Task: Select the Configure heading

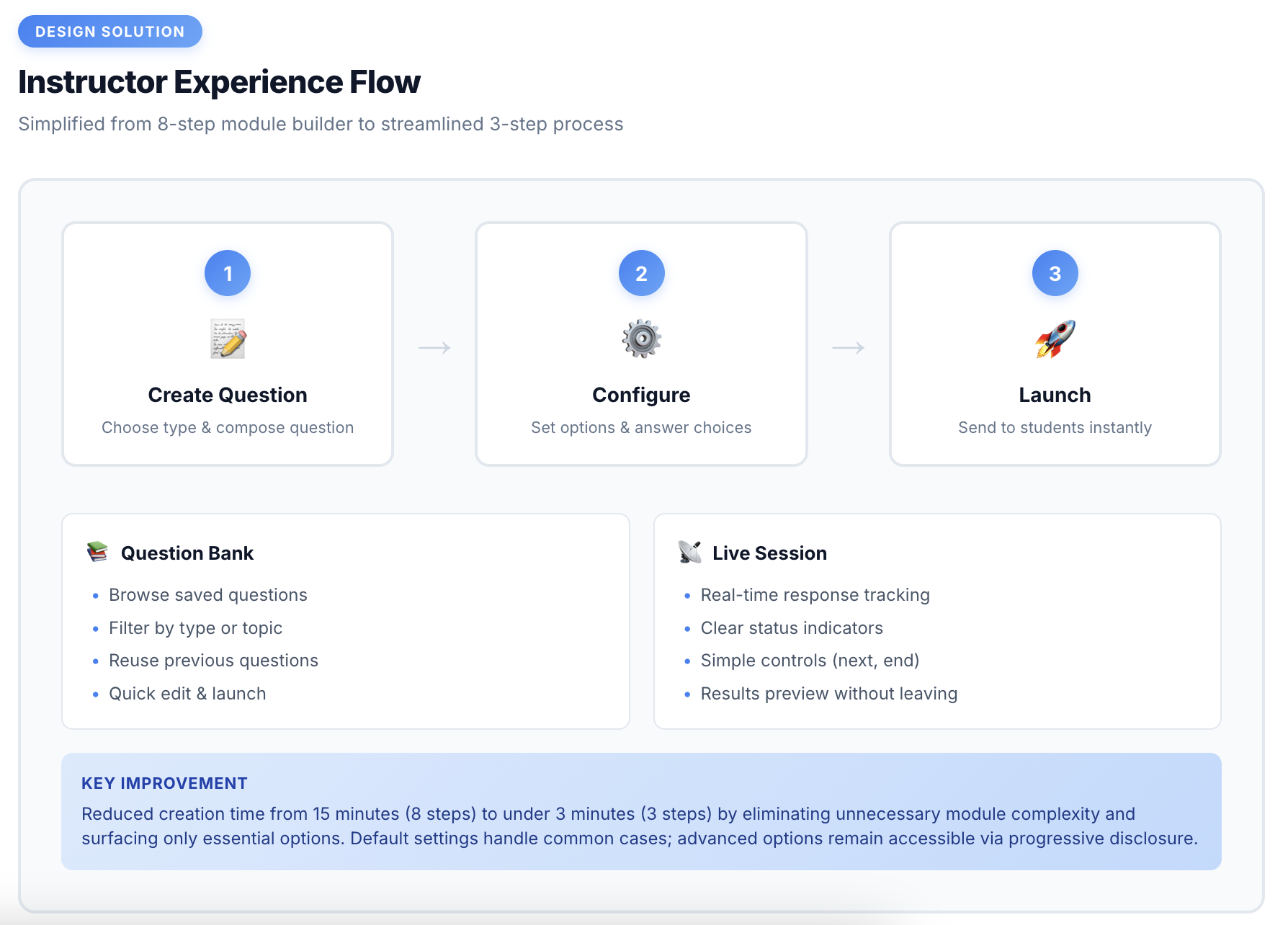Action: point(641,395)
